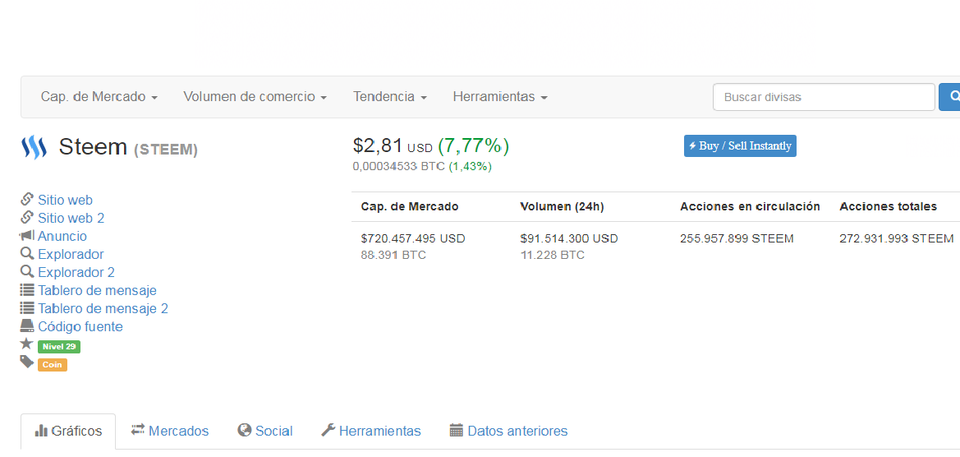
Task: Click the 88.391 BTC market cap value
Action: click(x=394, y=255)
